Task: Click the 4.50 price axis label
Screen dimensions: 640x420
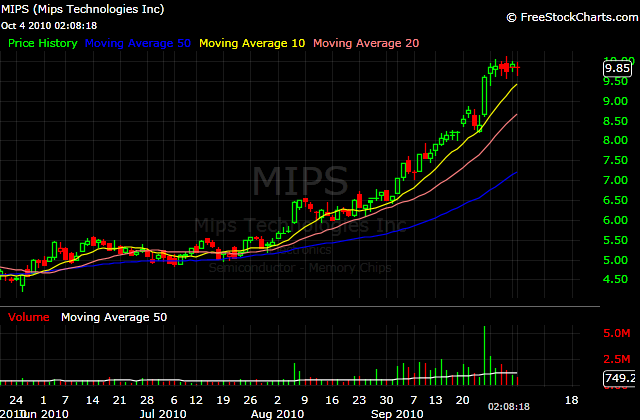Action: tap(616, 280)
